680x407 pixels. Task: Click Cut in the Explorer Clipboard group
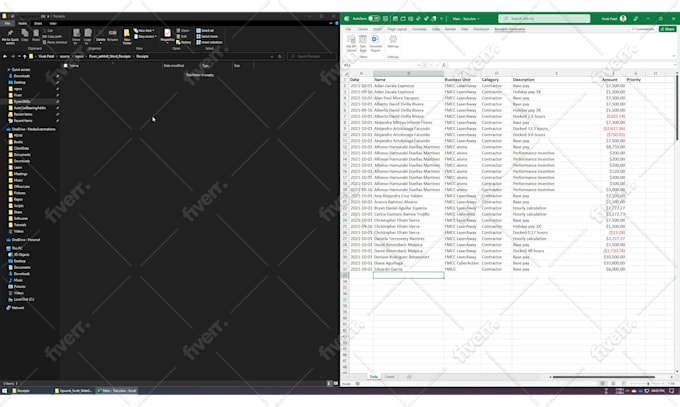coord(49,31)
